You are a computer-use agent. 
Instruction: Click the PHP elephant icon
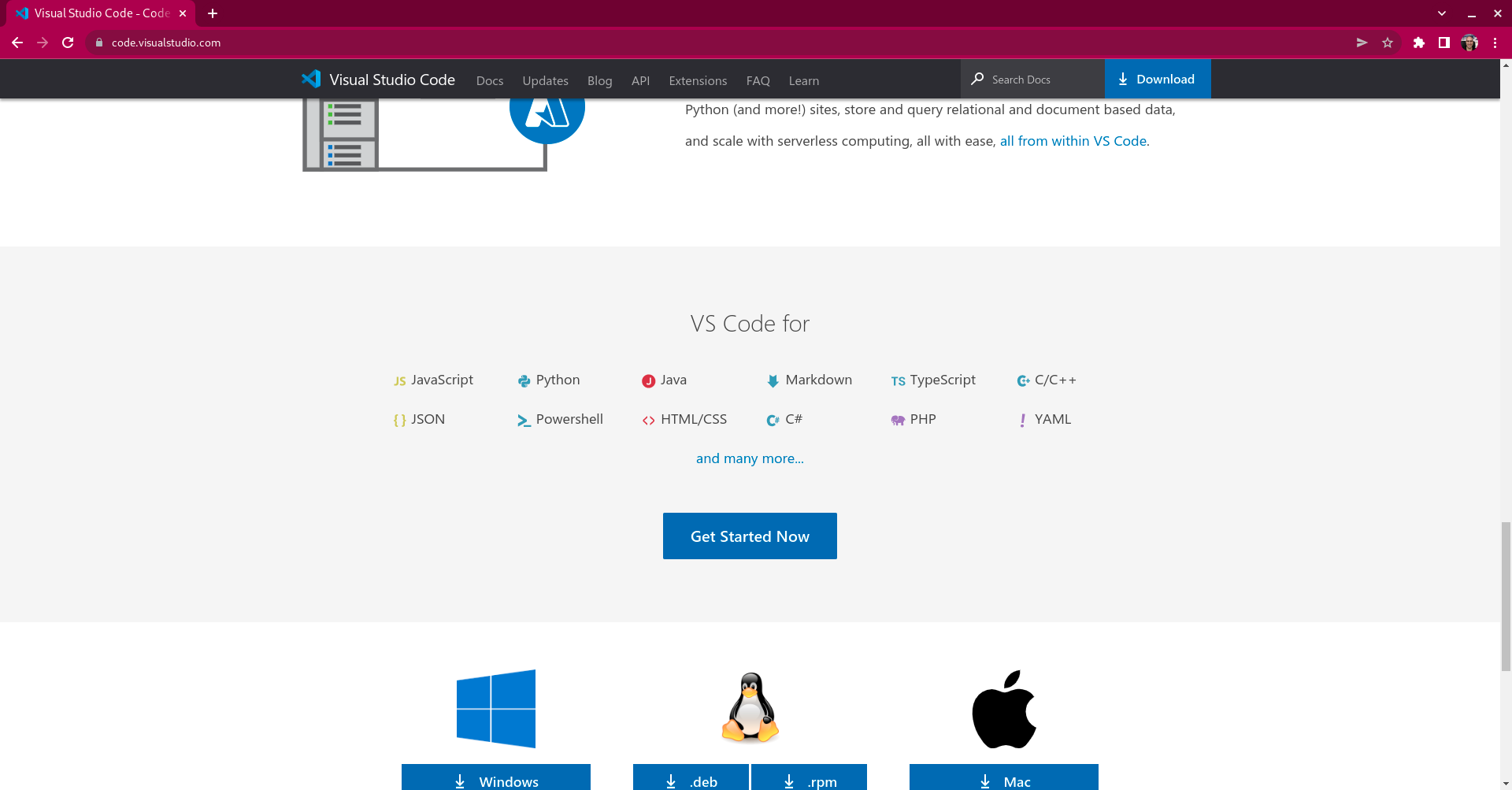pyautogui.click(x=898, y=421)
